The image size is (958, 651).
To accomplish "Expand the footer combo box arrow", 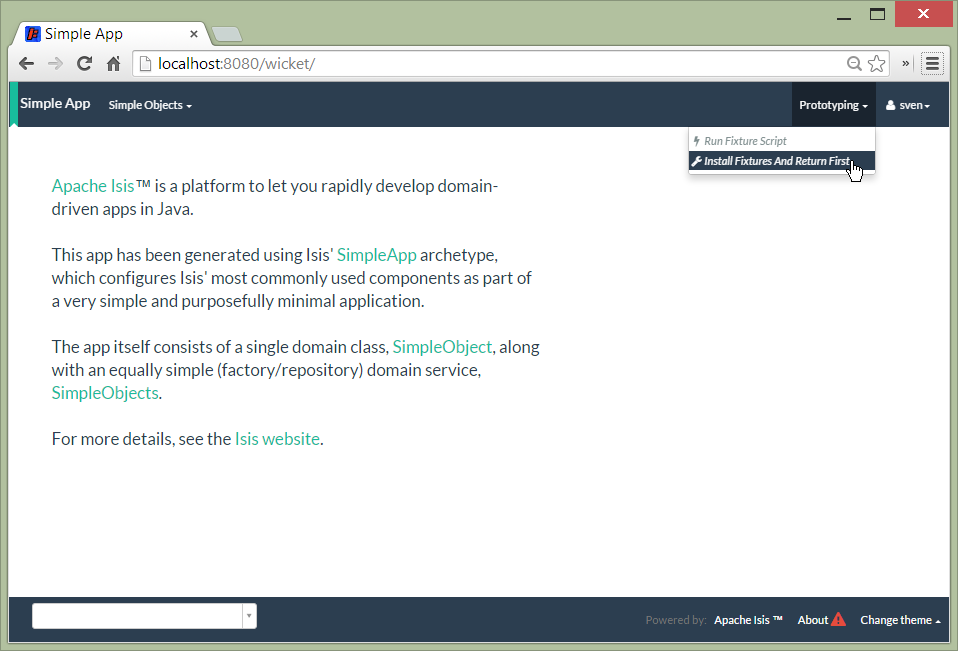I will click(x=248, y=616).
